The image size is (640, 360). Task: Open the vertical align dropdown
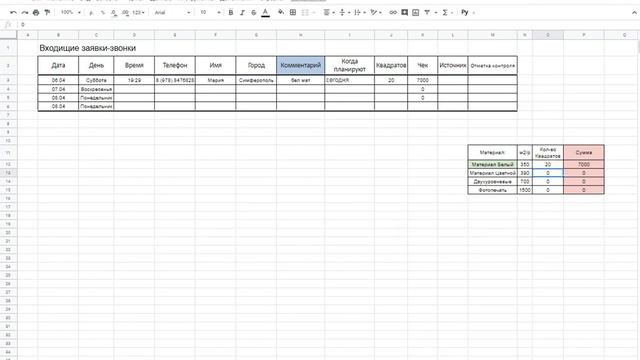point(344,13)
